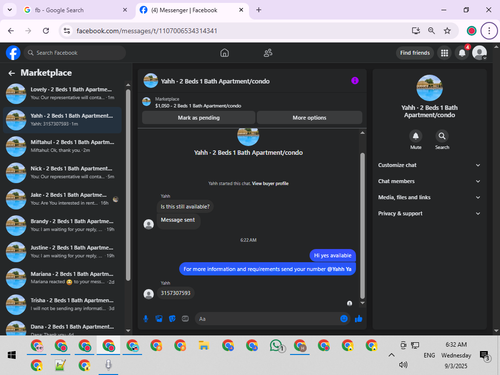Open the Facebook menu grid icon

(444, 53)
